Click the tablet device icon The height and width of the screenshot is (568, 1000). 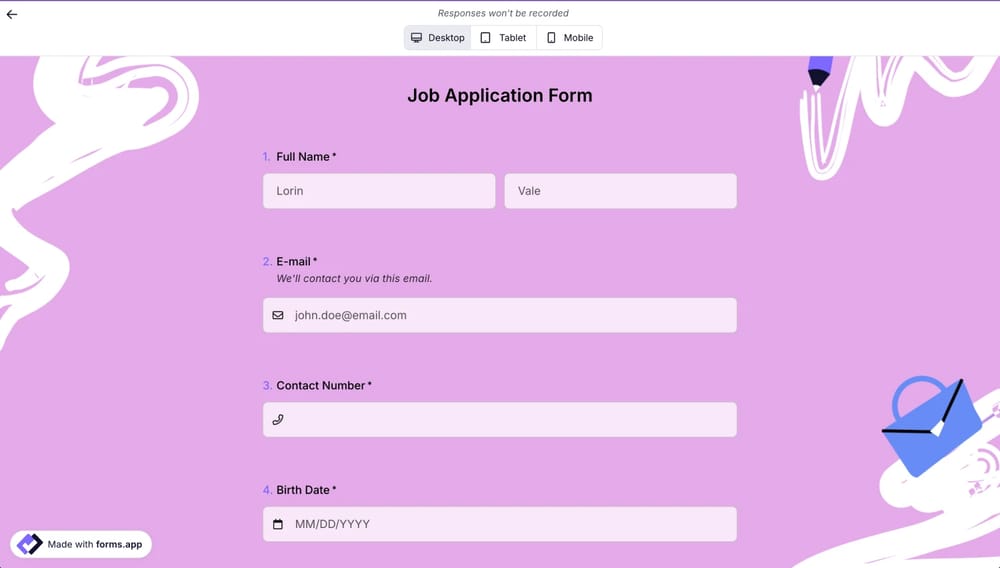[x=486, y=38]
